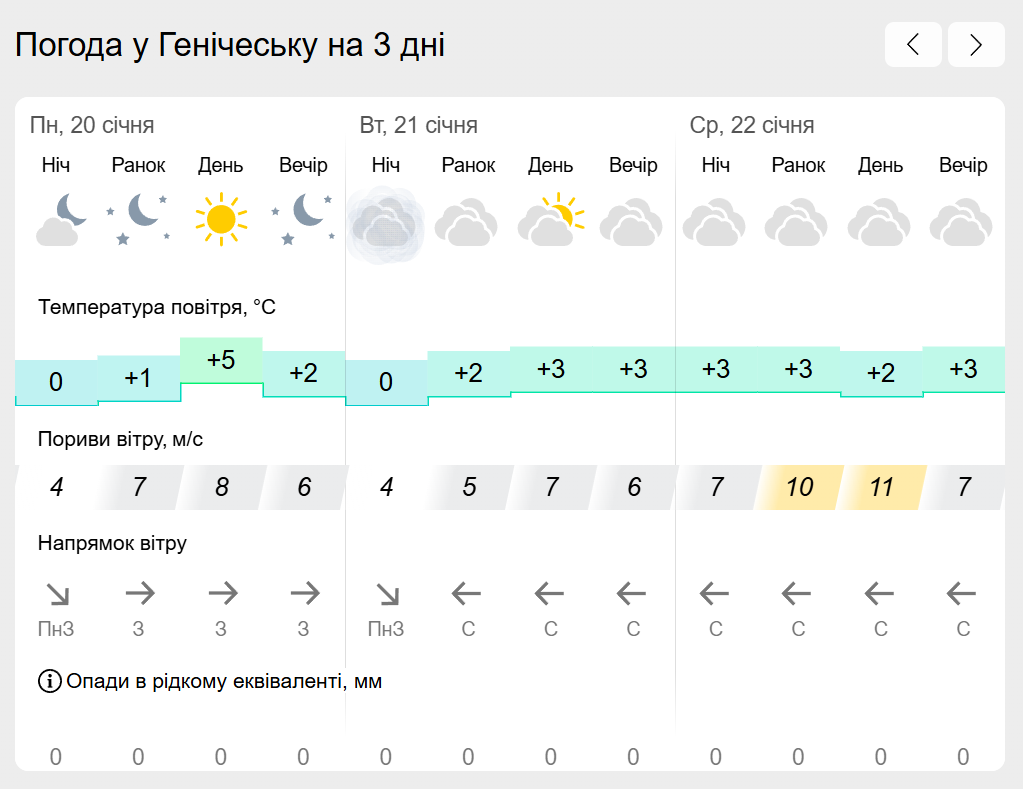The image size is (1023, 789).
Task: Show the next days with right chevron
Action: point(976,44)
